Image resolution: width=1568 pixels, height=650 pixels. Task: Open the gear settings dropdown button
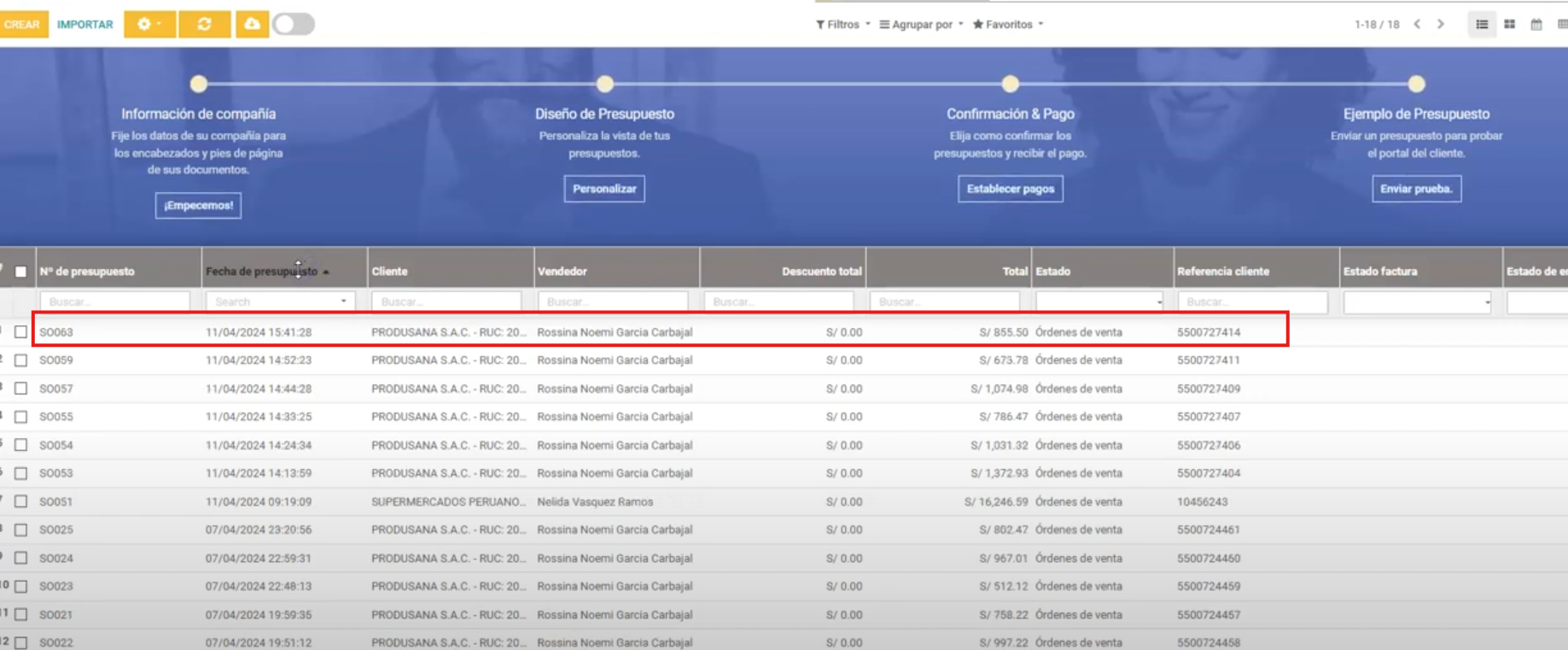click(149, 24)
